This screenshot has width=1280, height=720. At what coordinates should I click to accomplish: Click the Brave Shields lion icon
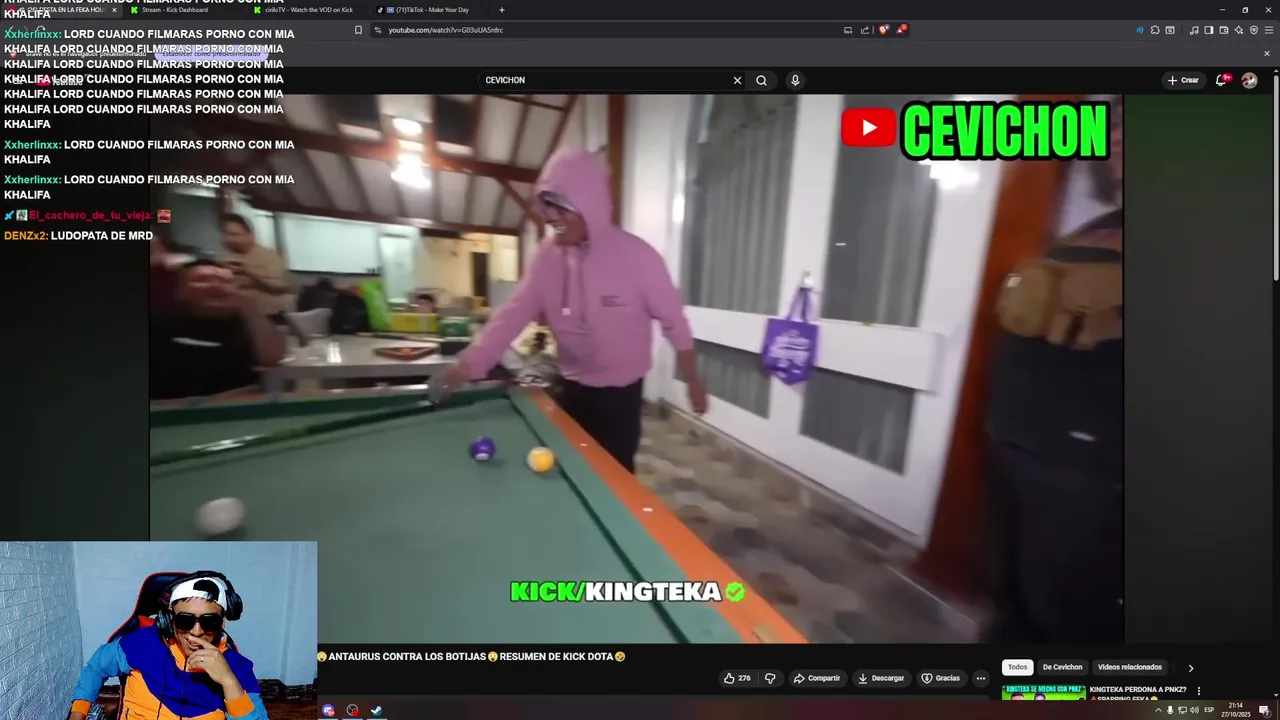[x=883, y=30]
